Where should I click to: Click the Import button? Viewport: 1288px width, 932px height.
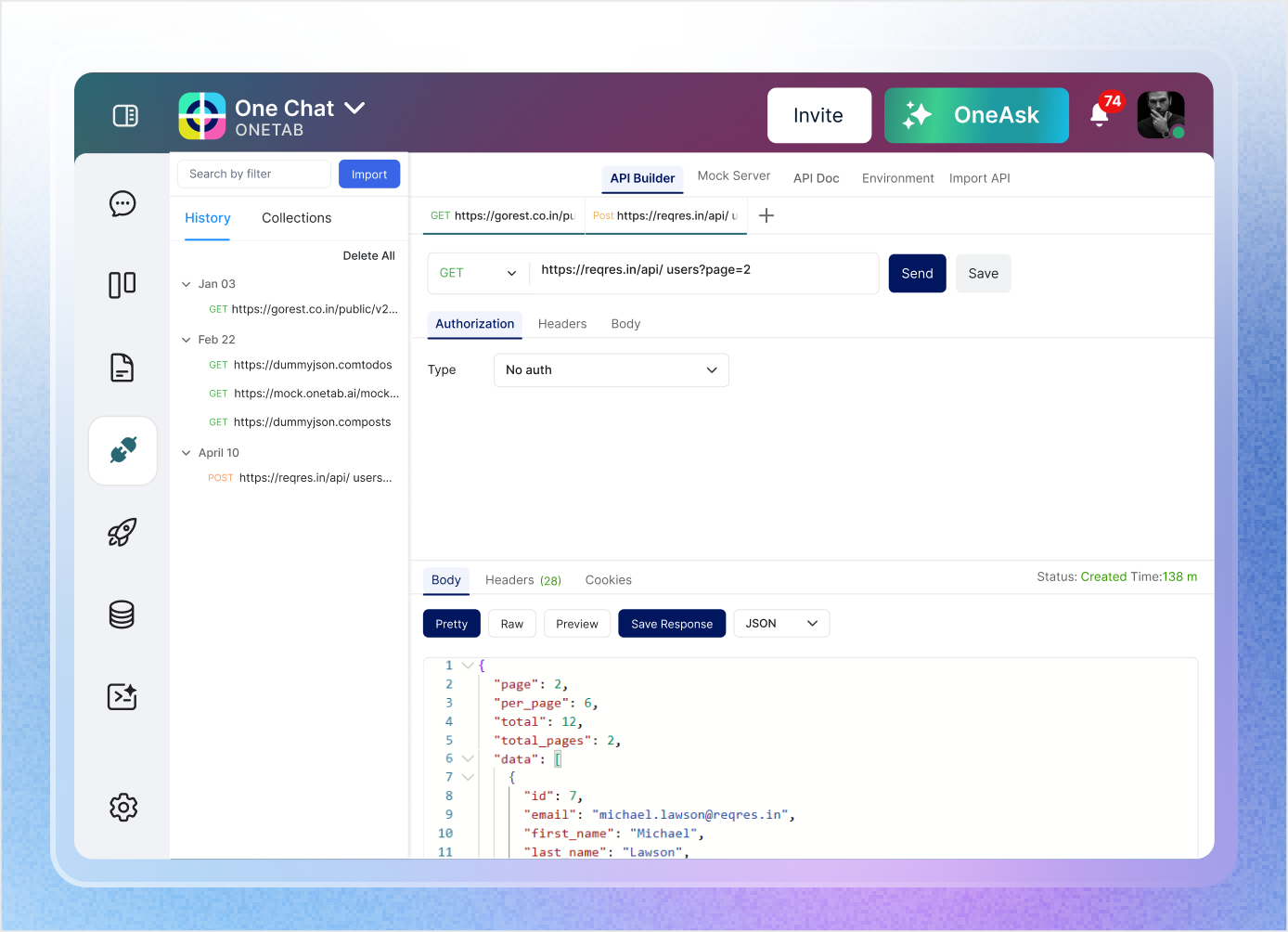coord(369,175)
